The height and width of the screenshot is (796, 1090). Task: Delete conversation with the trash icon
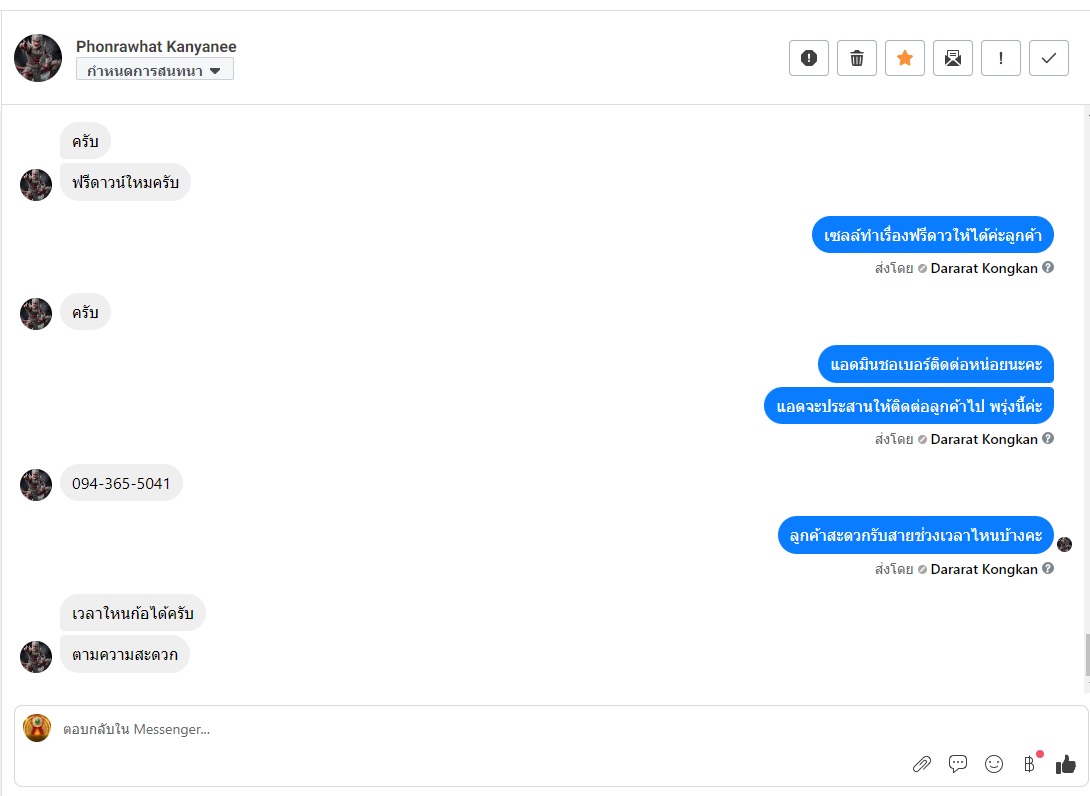click(857, 58)
